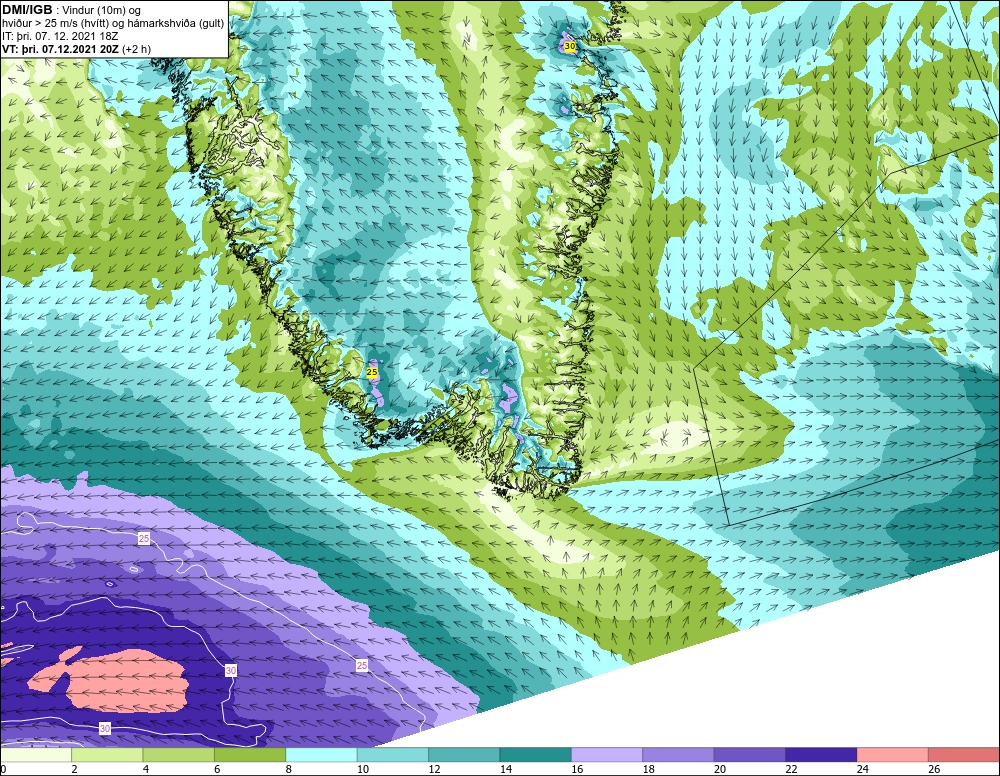The height and width of the screenshot is (776, 1000).
Task: Click the cyan 10–12 legend swatch
Action: tap(393, 755)
